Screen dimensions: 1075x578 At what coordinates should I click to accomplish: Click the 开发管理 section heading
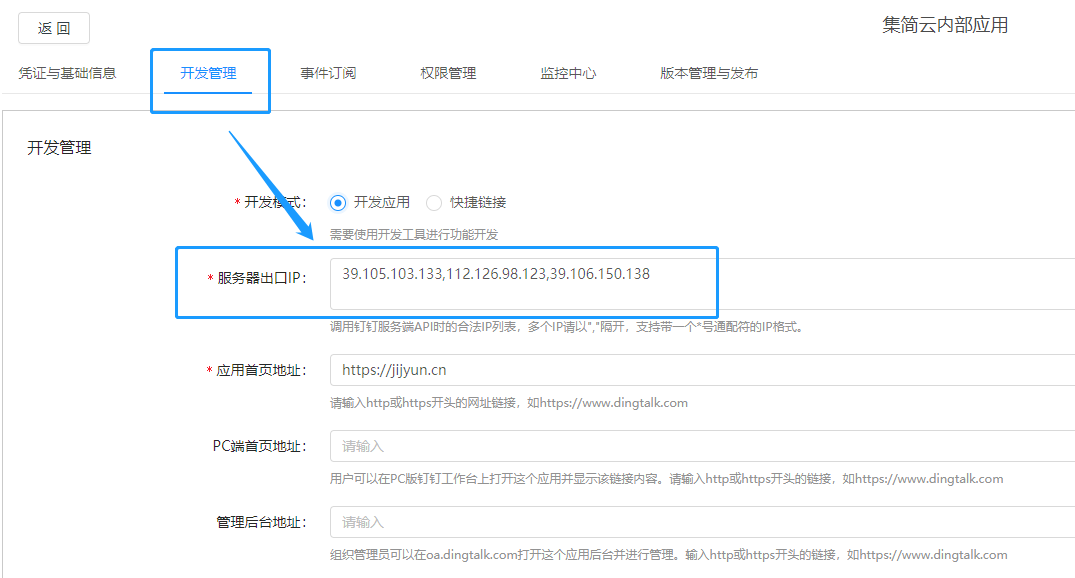pyautogui.click(x=59, y=148)
